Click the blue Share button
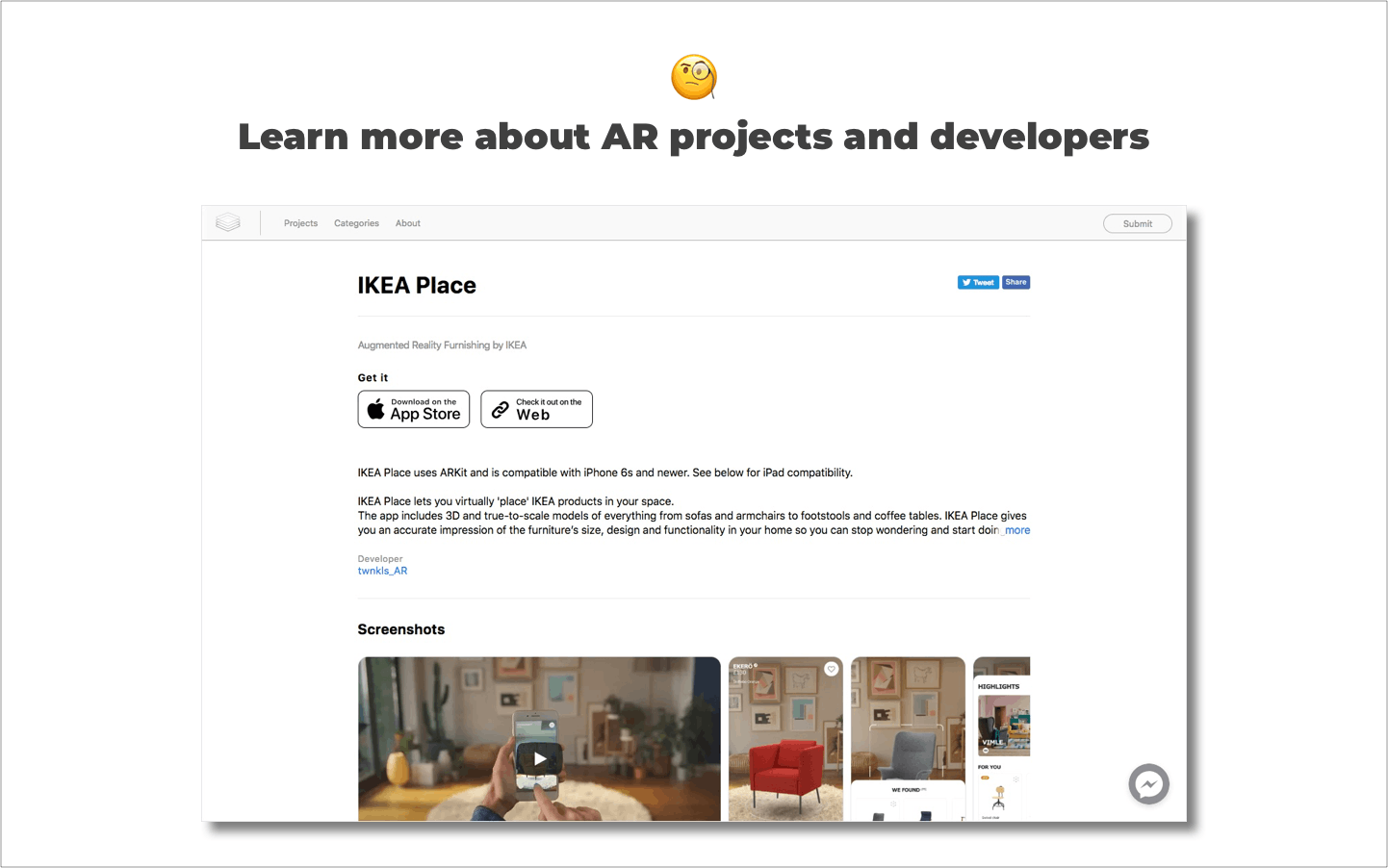 [1015, 282]
